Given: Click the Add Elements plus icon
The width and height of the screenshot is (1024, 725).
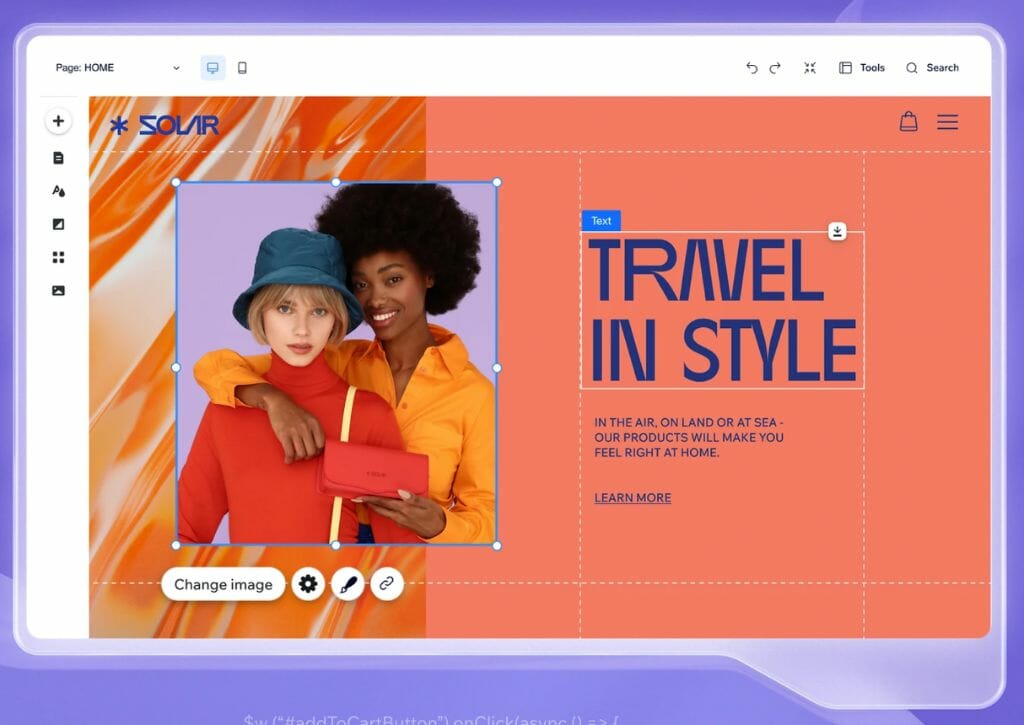Looking at the screenshot, I should tap(58, 121).
